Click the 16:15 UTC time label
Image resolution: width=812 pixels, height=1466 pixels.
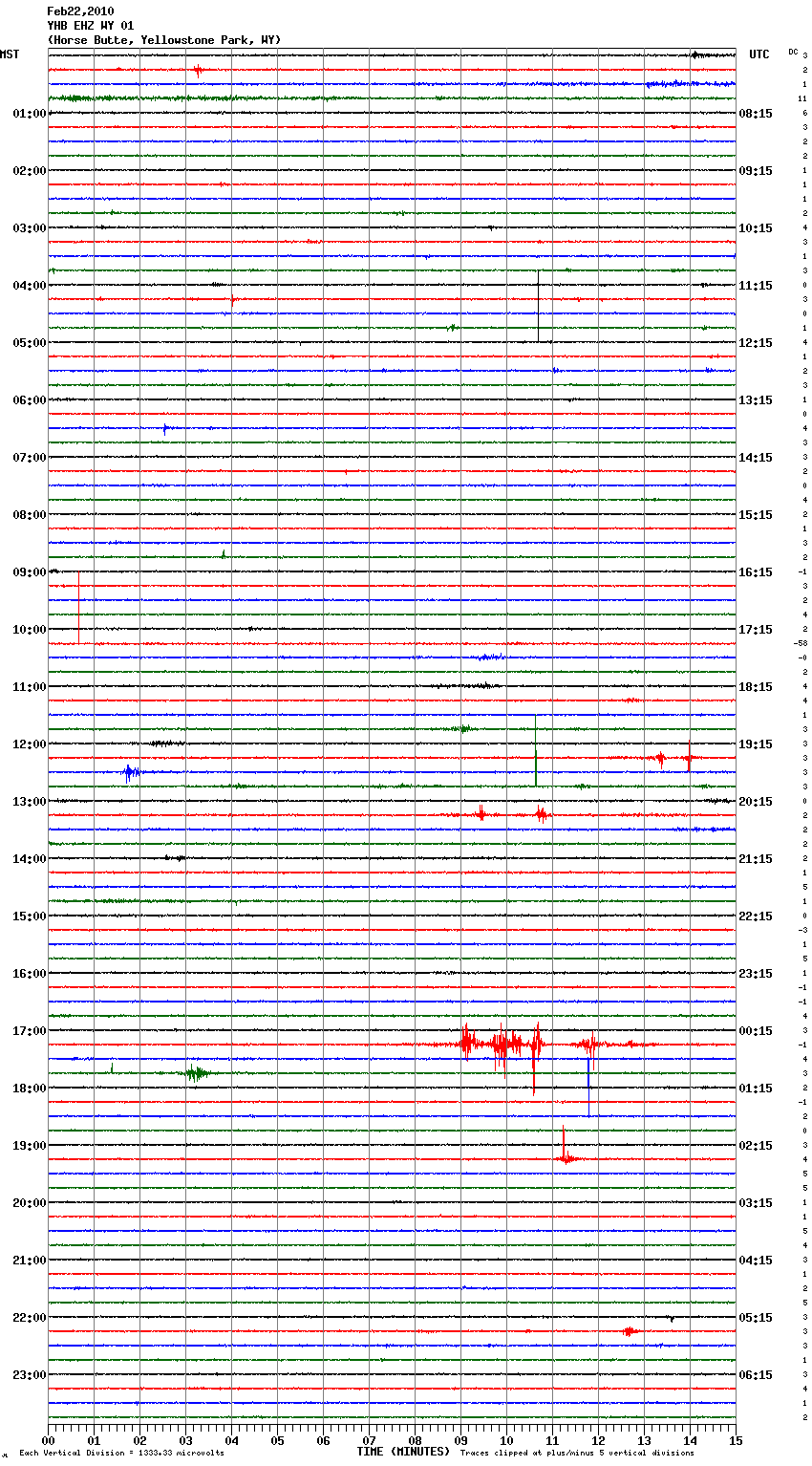click(x=756, y=572)
